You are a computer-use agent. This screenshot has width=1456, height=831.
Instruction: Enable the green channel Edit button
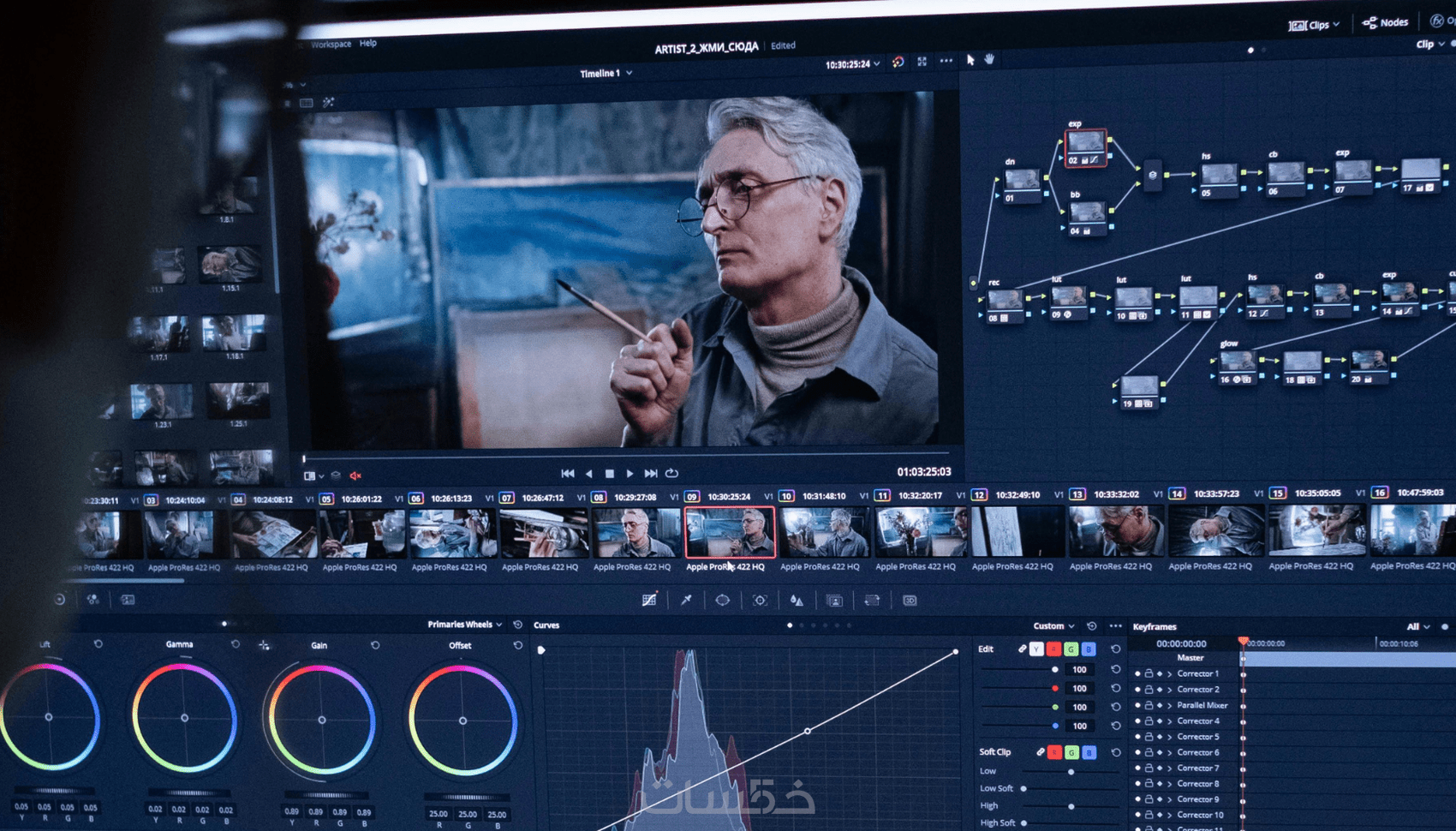click(1071, 649)
